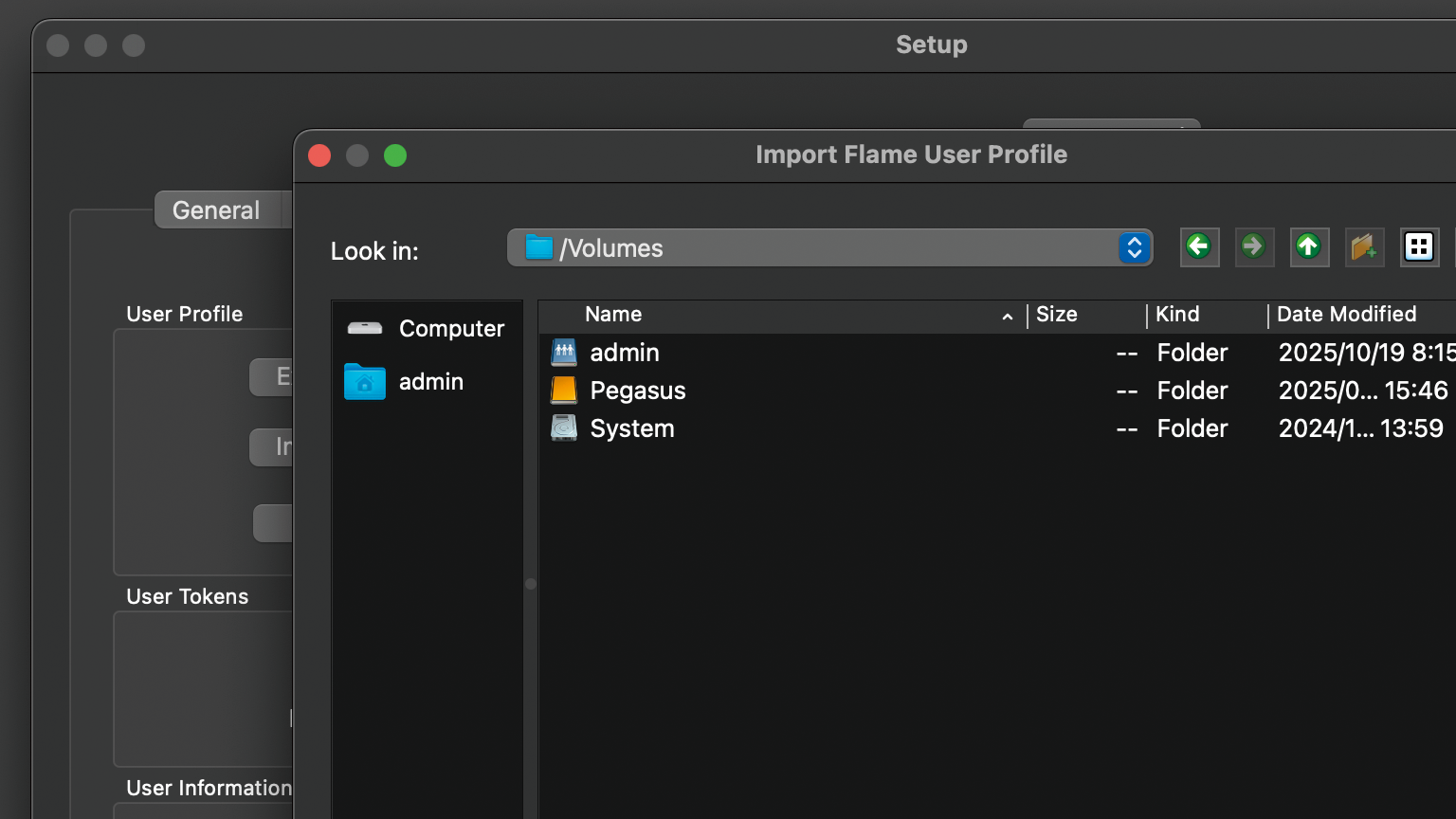Close the Import Flame User Profile dialog
The image size is (1456, 819).
[x=320, y=155]
